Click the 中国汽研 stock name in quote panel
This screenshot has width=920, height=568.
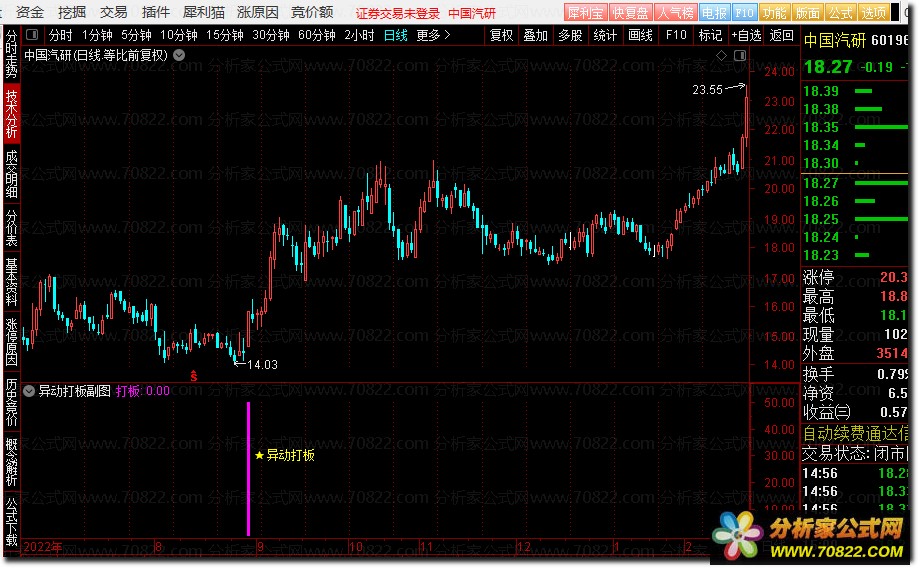(835, 40)
